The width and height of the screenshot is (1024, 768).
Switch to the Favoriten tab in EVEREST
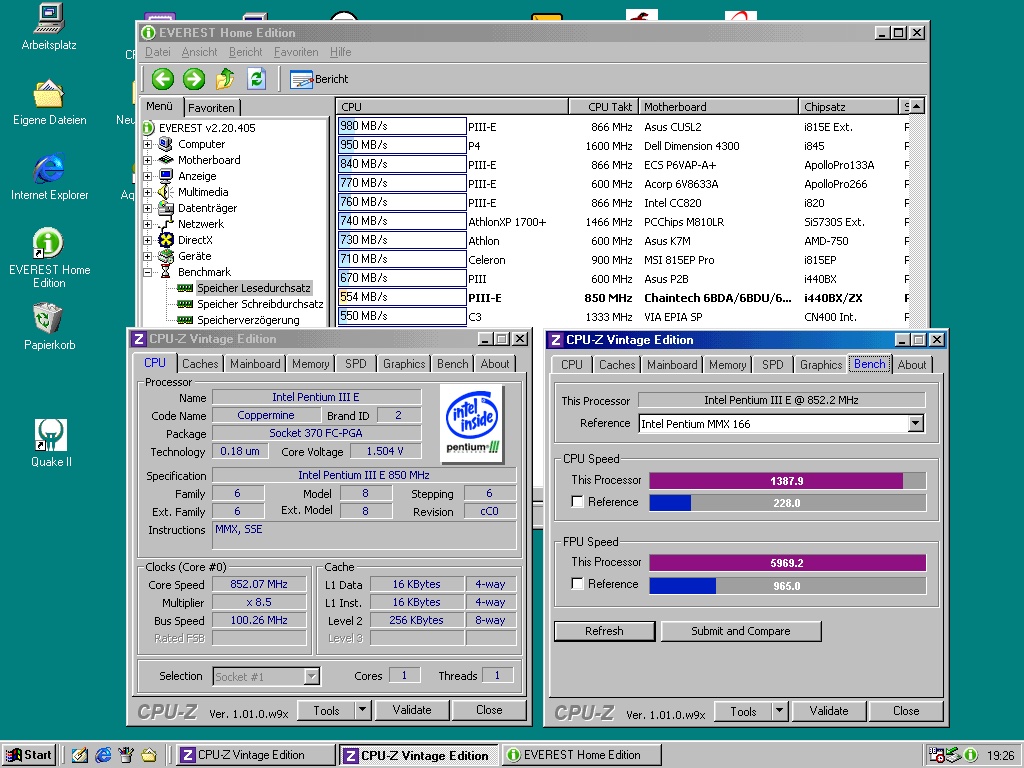tap(211, 108)
